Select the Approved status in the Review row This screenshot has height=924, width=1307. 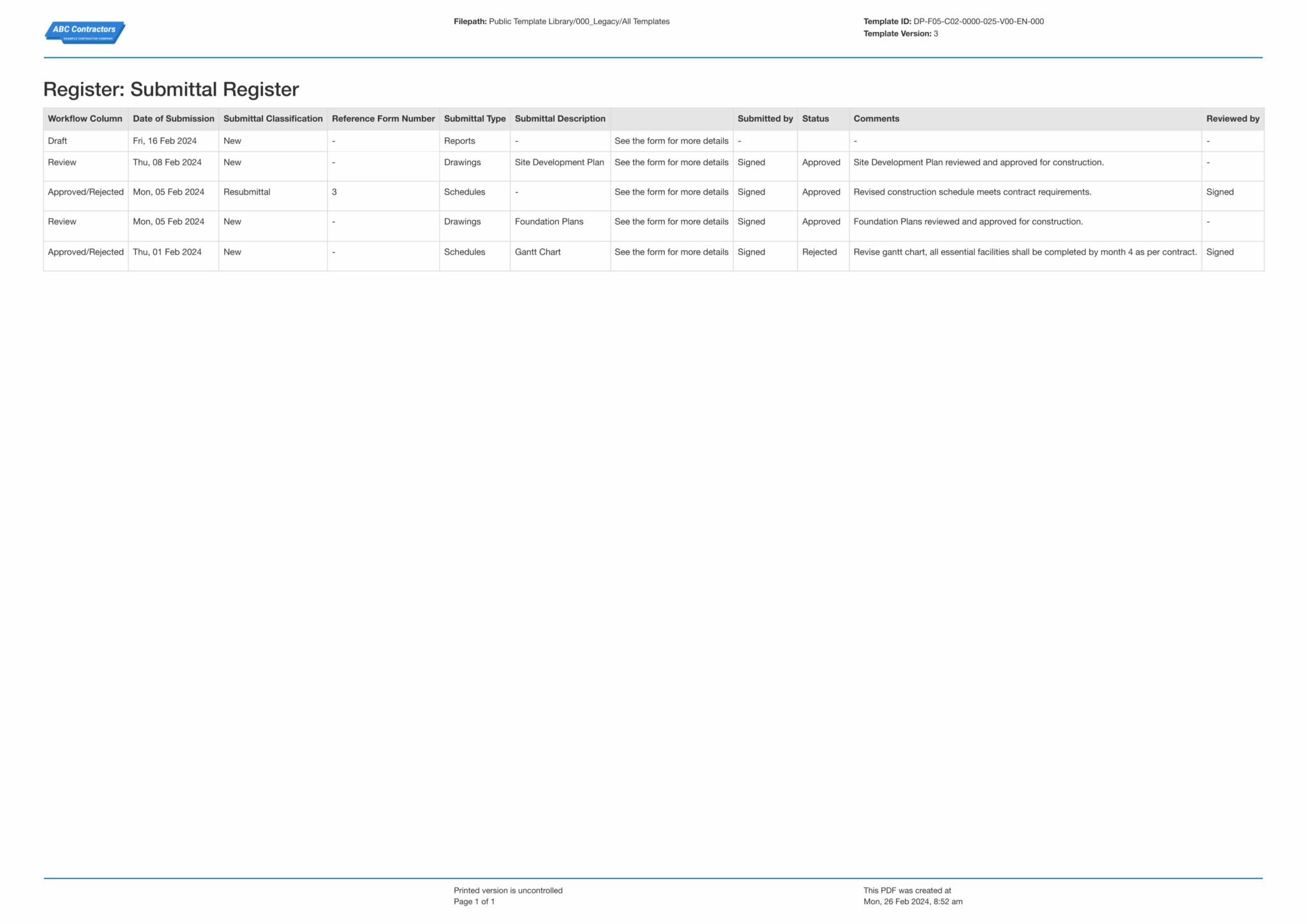pos(821,162)
